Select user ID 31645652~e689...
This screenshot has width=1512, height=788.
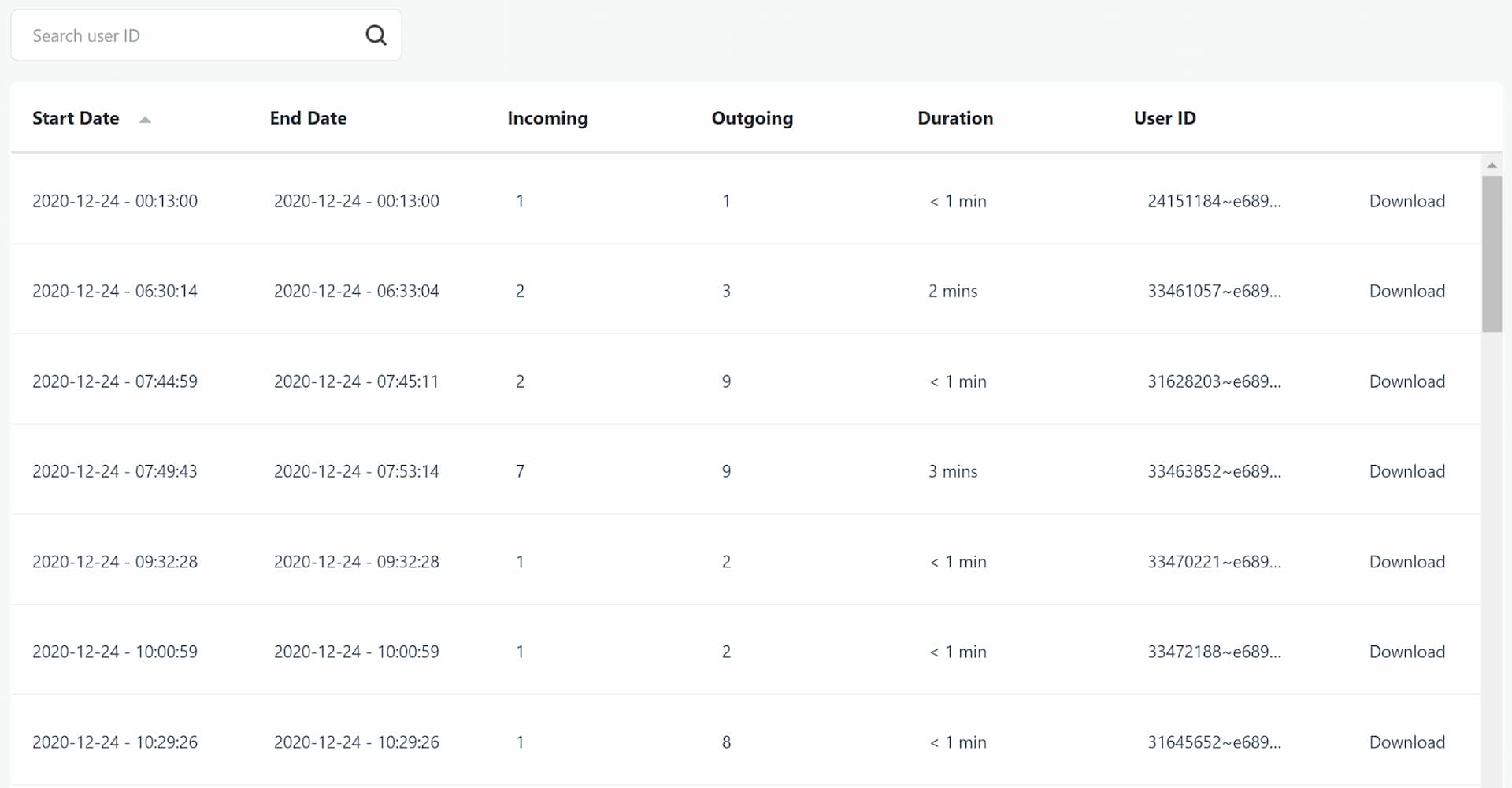coord(1214,742)
